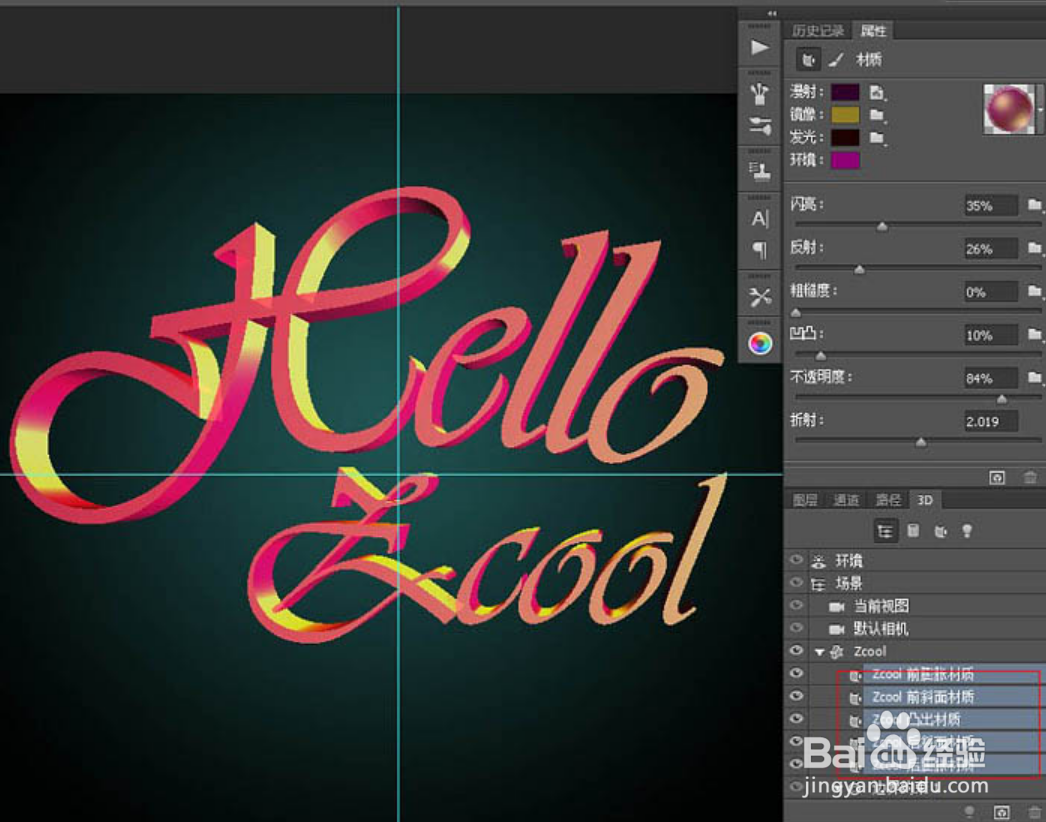Click render icon at 3D panel bottom
Image resolution: width=1046 pixels, height=822 pixels.
[x=1001, y=812]
